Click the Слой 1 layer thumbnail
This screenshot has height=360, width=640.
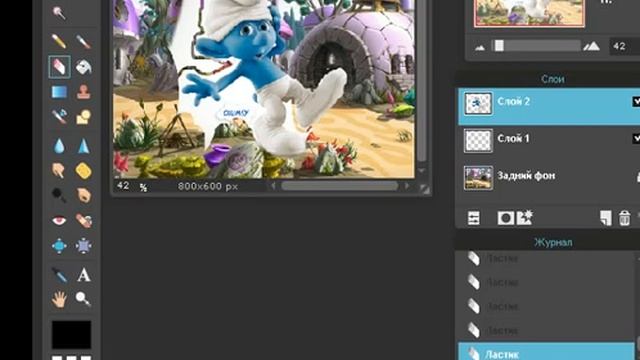[478, 140]
